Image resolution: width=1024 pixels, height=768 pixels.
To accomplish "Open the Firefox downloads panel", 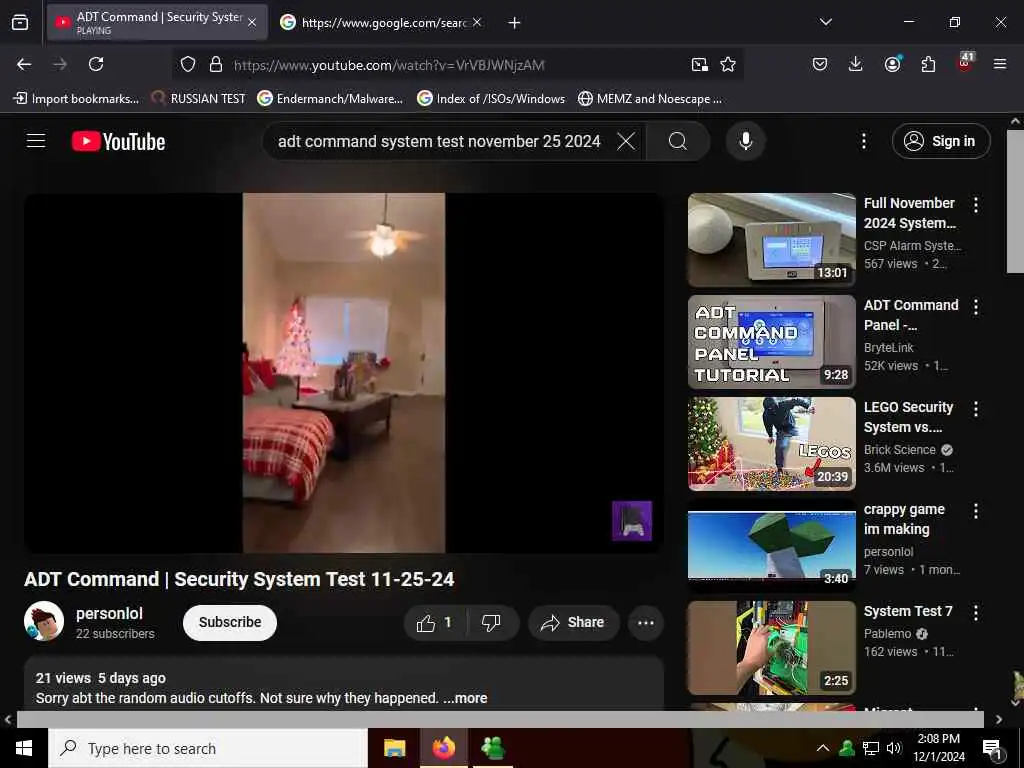I will [856, 64].
